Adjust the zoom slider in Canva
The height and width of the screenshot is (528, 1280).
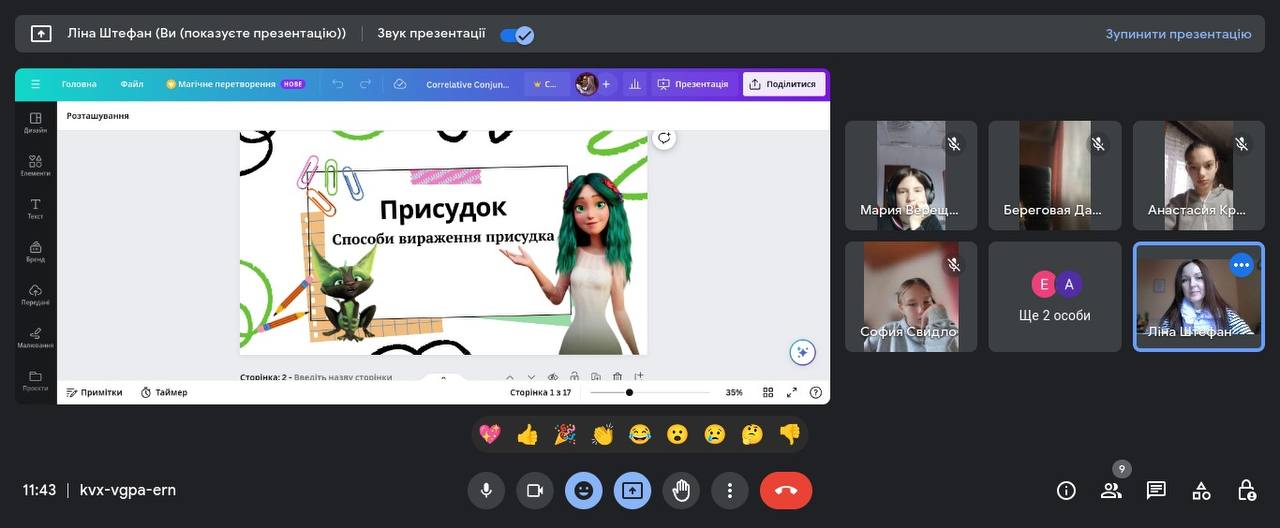tap(629, 392)
